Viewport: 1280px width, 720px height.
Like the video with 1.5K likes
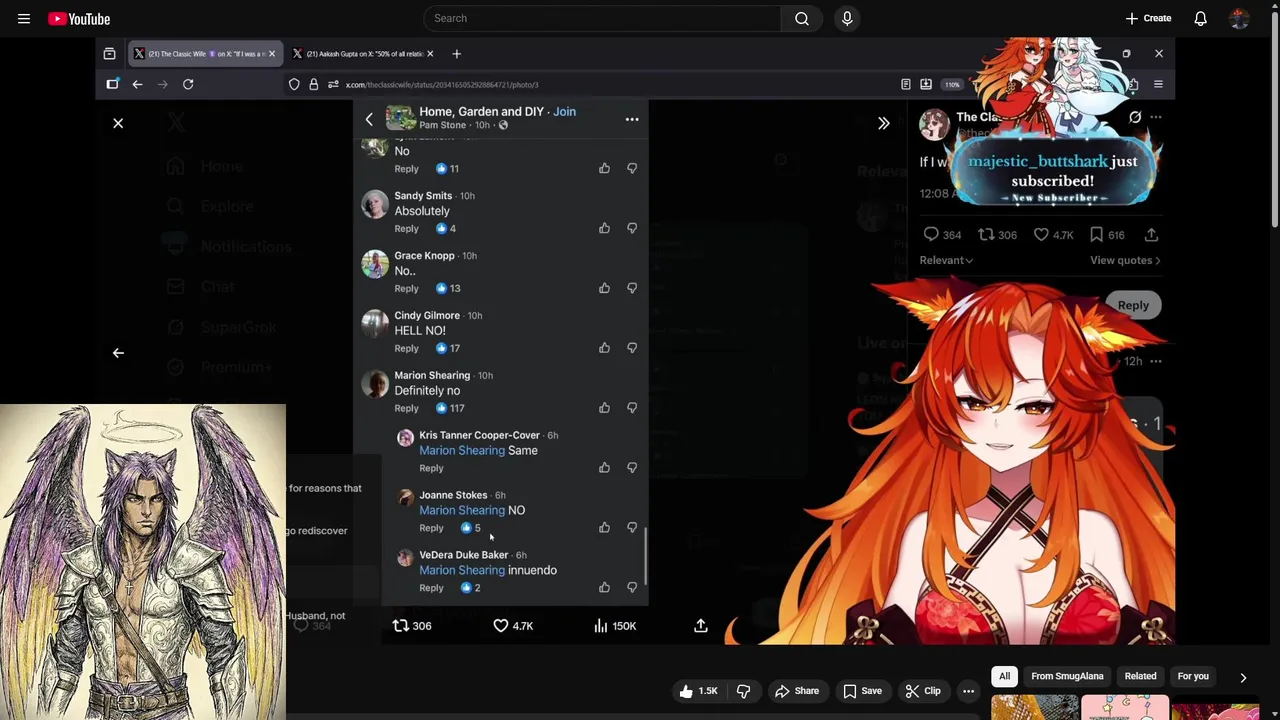(698, 691)
